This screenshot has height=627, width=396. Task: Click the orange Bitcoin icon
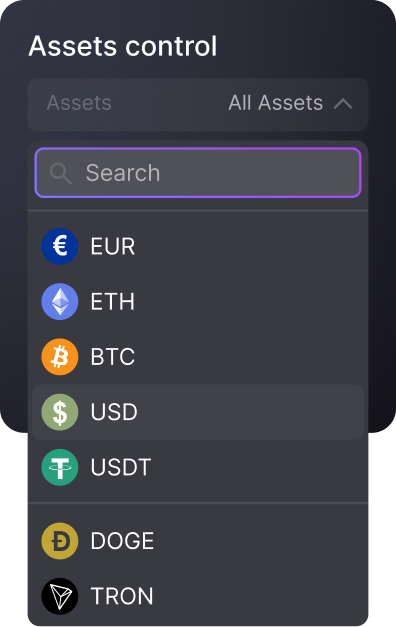60,356
